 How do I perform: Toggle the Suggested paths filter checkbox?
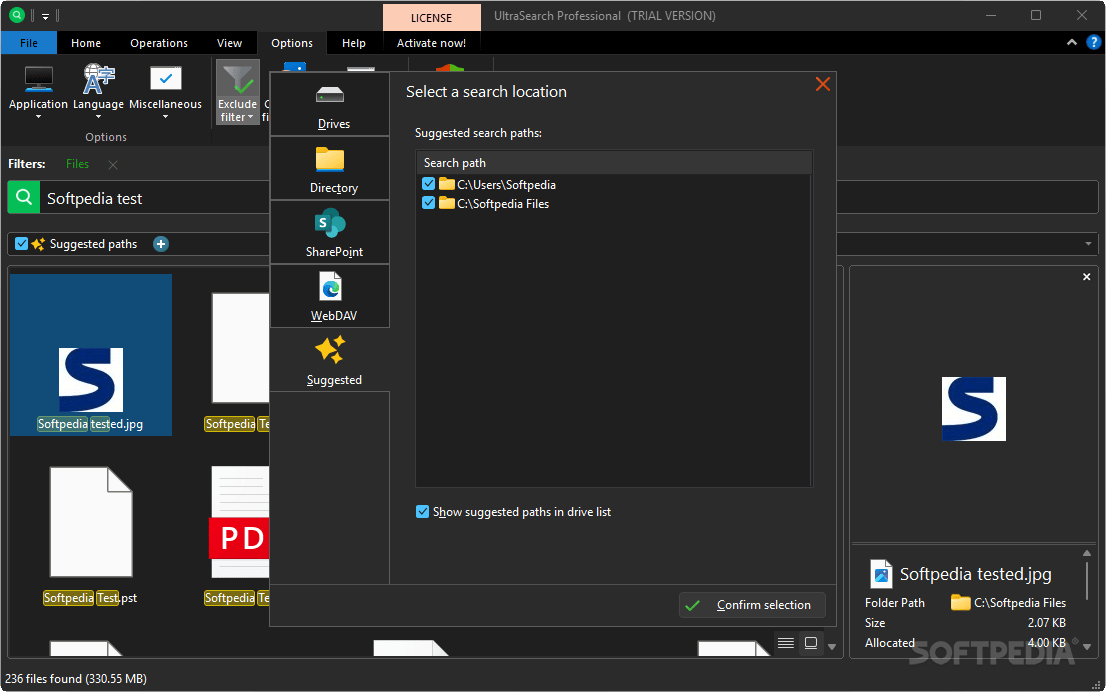click(x=20, y=243)
